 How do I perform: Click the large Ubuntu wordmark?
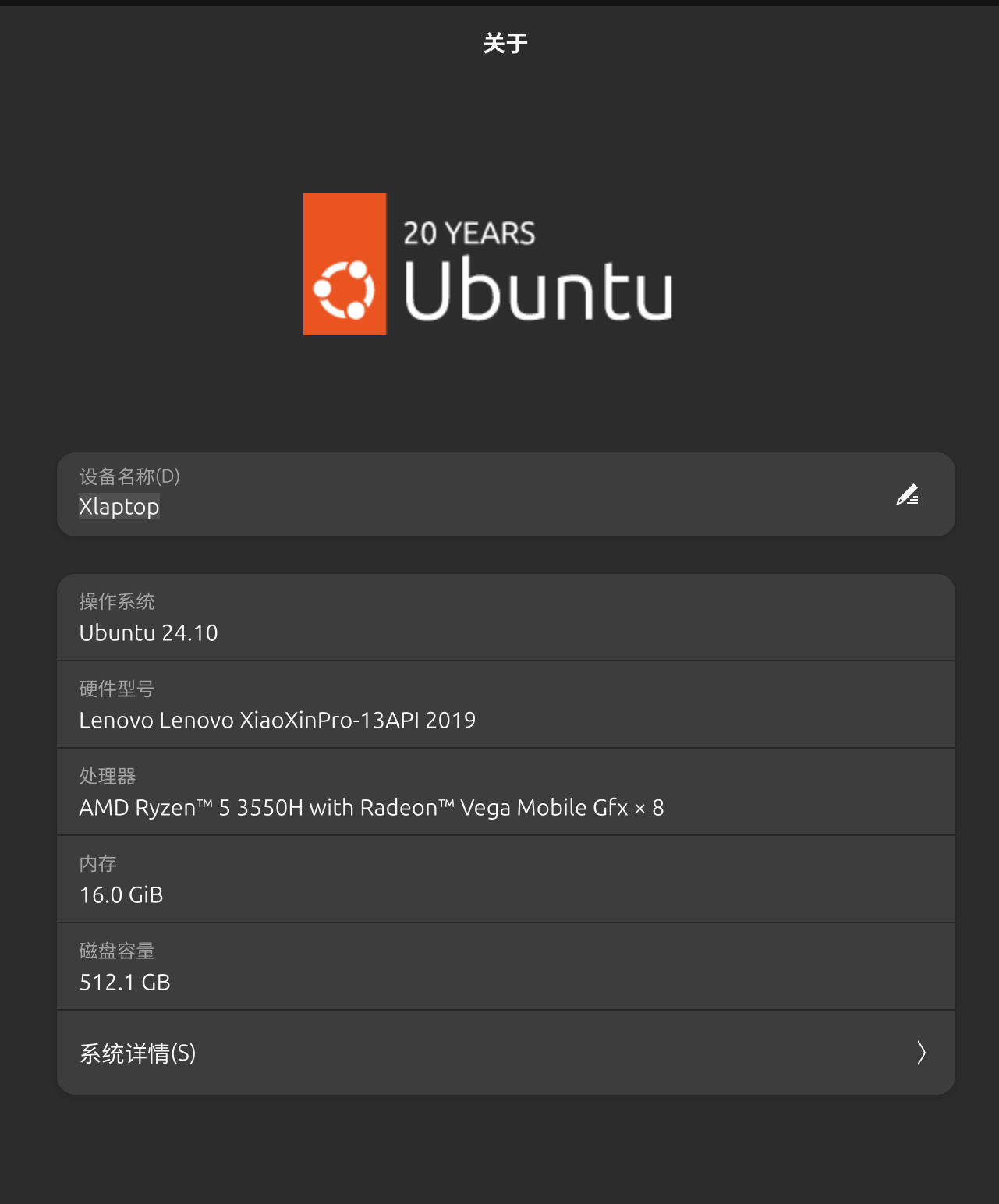click(538, 290)
